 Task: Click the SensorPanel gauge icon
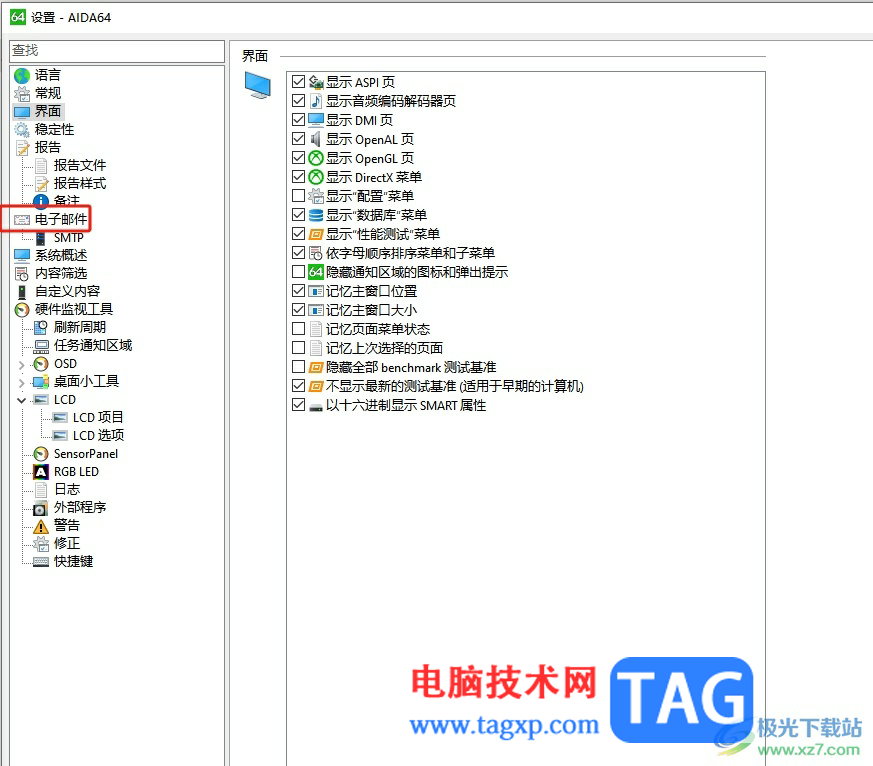tap(41, 454)
